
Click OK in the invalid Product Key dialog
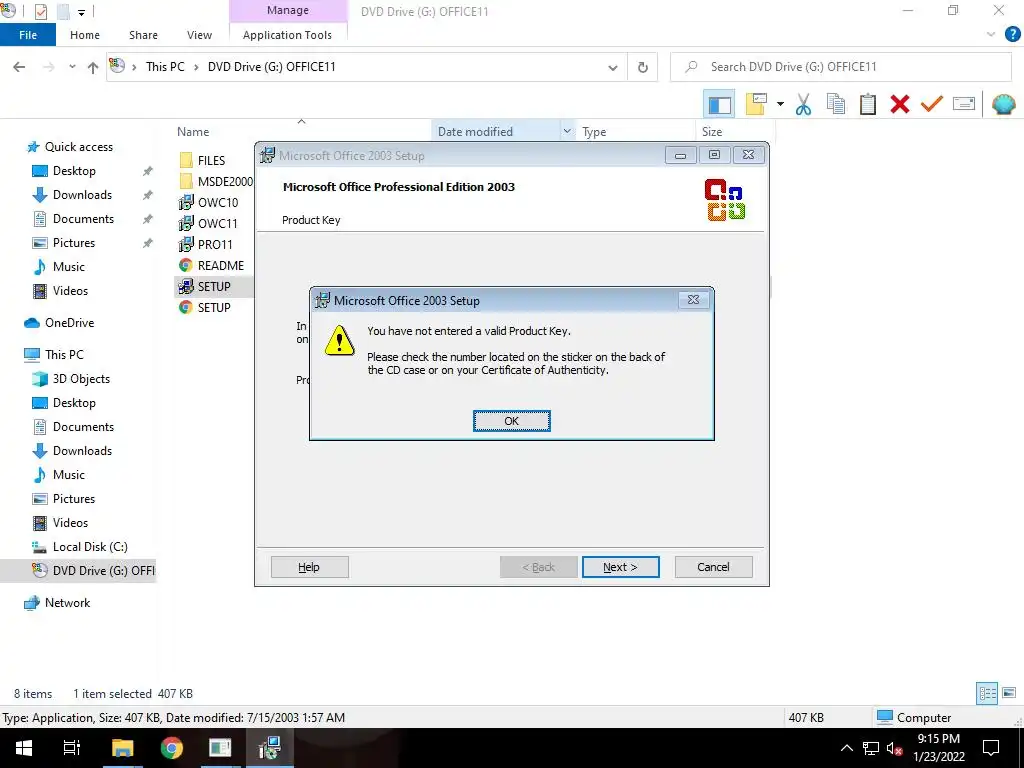click(x=511, y=421)
